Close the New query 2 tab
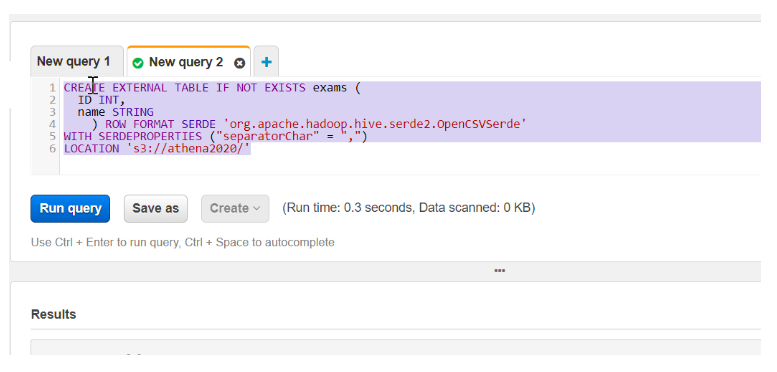The width and height of the screenshot is (777, 372). tap(239, 63)
